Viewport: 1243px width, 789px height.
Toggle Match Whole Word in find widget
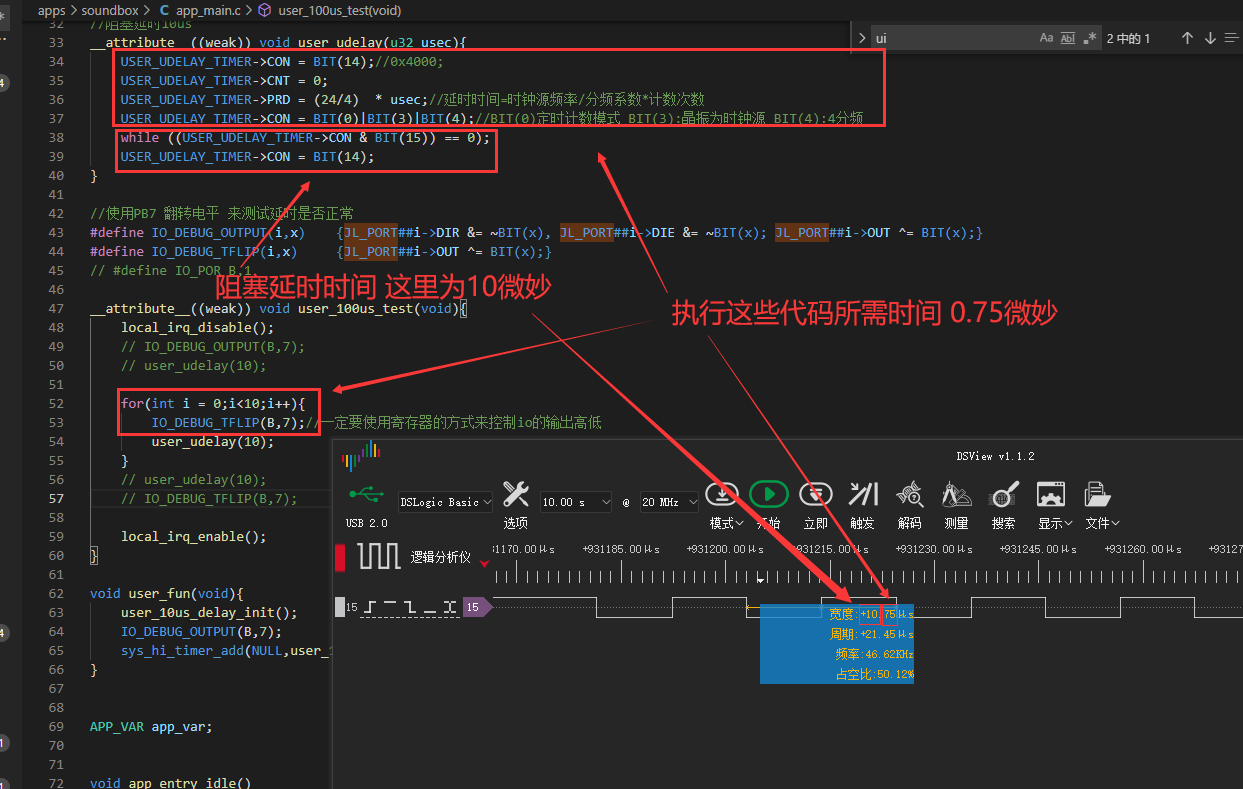1067,38
